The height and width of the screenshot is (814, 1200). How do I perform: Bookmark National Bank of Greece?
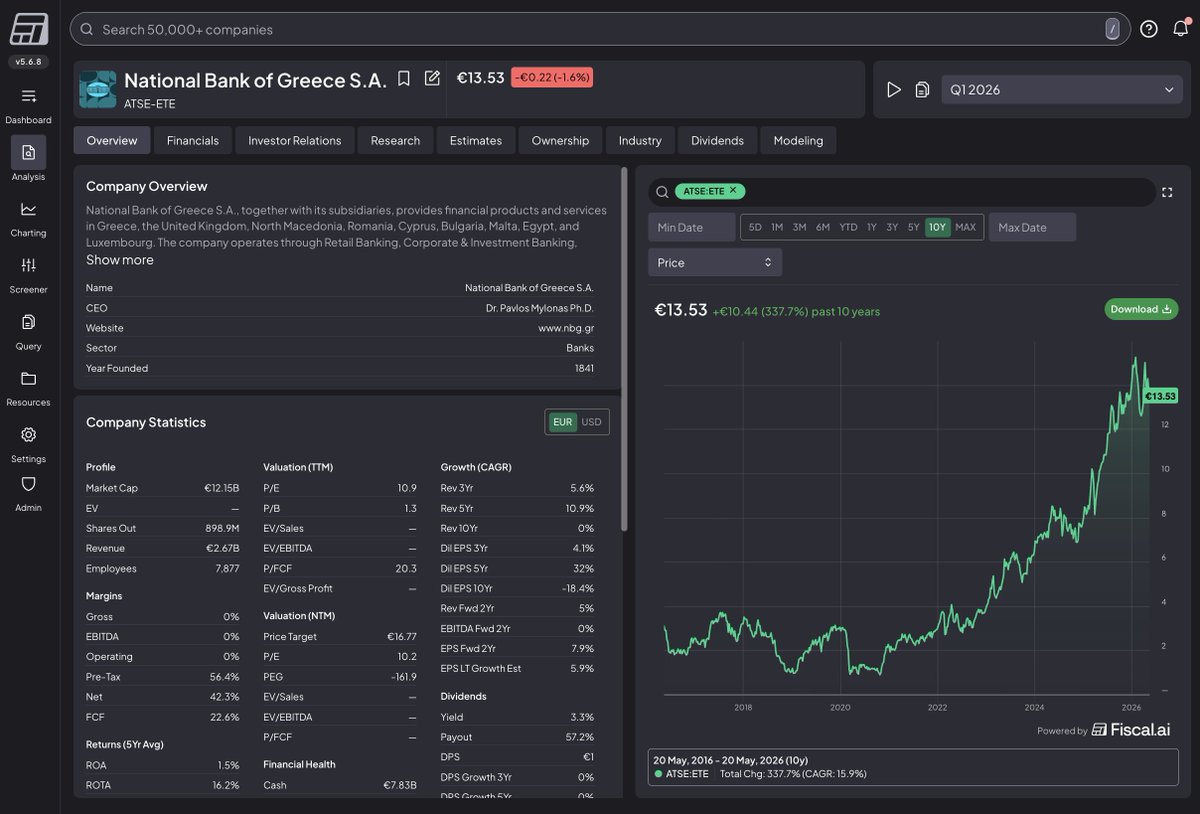pos(404,78)
